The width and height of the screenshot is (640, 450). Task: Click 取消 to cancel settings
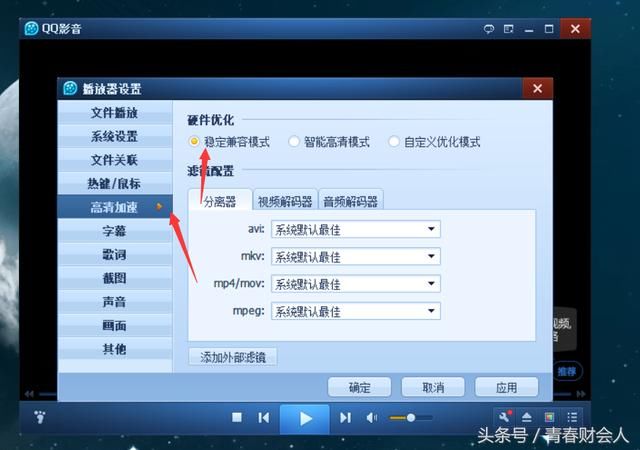433,387
